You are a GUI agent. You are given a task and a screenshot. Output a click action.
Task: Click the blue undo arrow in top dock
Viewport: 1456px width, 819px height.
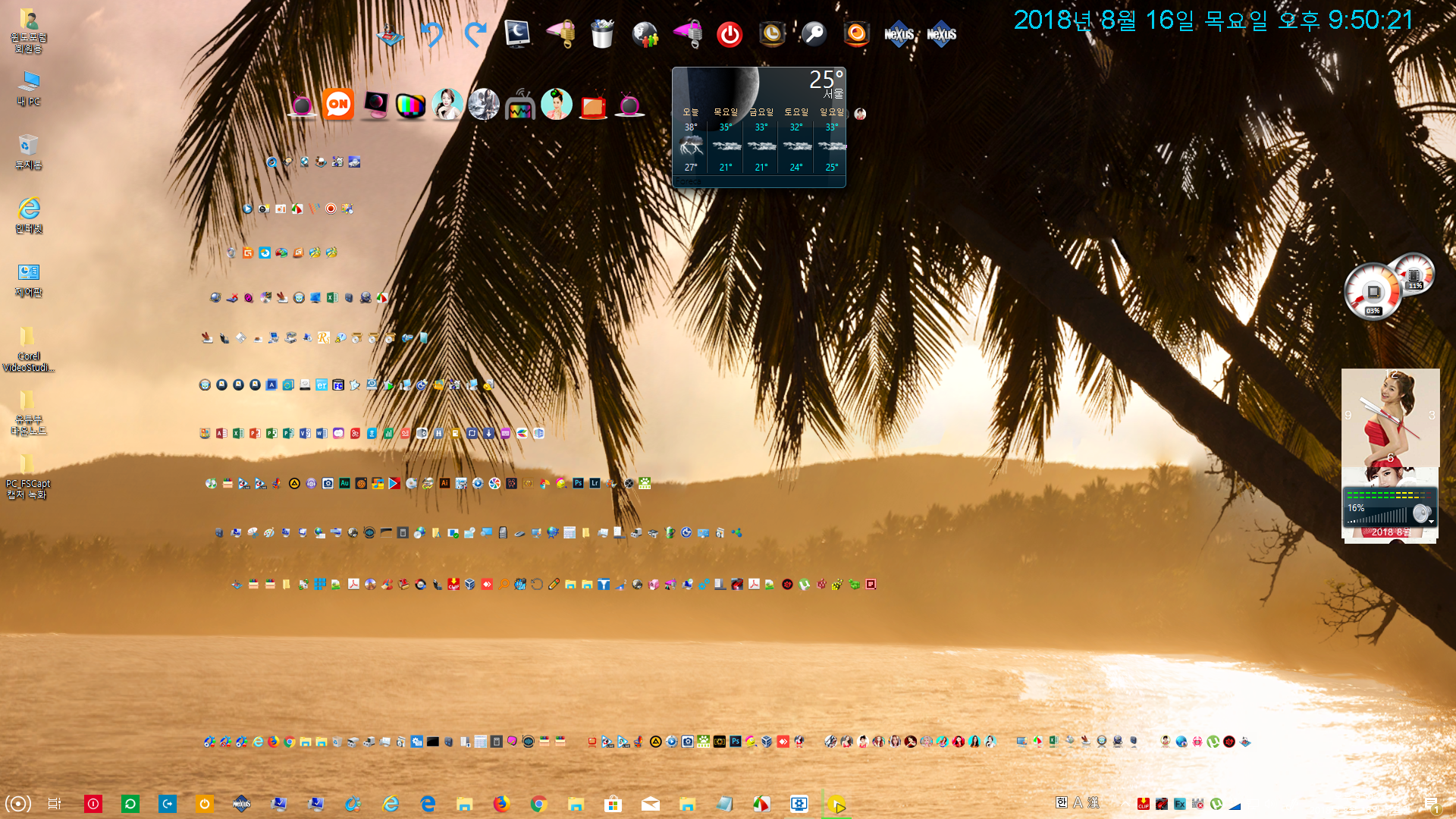pos(432,34)
